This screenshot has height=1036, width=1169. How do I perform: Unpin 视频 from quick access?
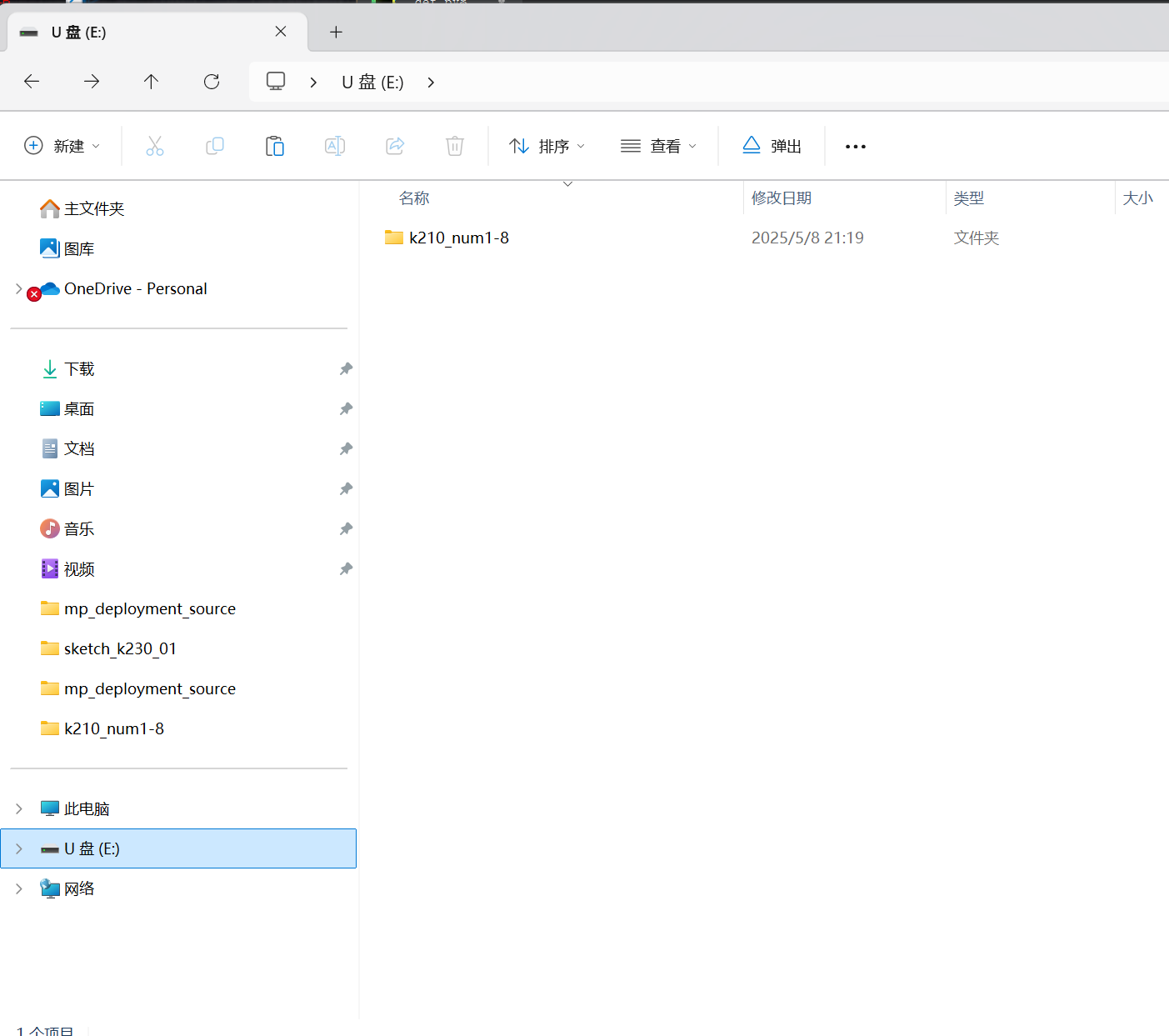(346, 568)
